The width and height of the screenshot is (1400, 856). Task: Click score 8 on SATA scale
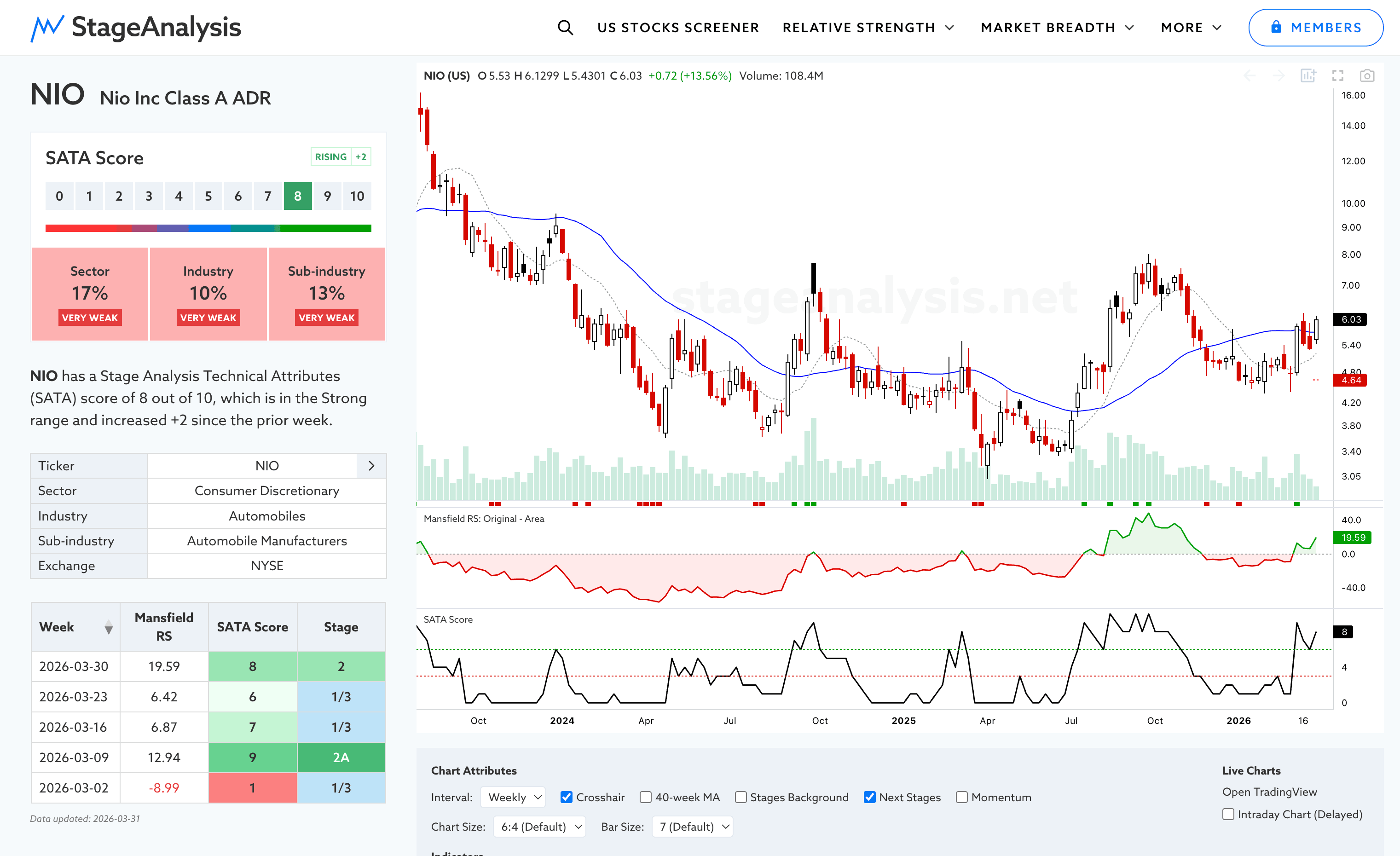pos(298,196)
